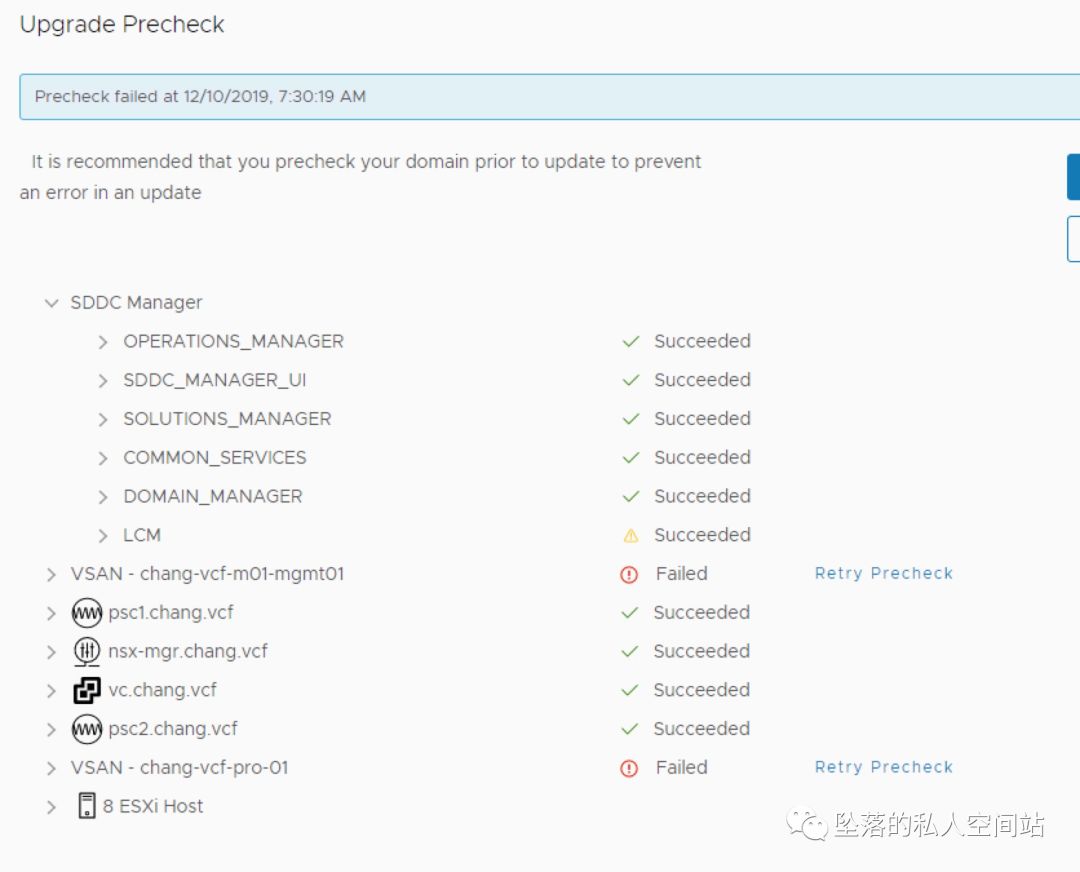Viewport: 1080px width, 872px height.
Task: Click the LCM yellow warning icon
Action: (630, 535)
